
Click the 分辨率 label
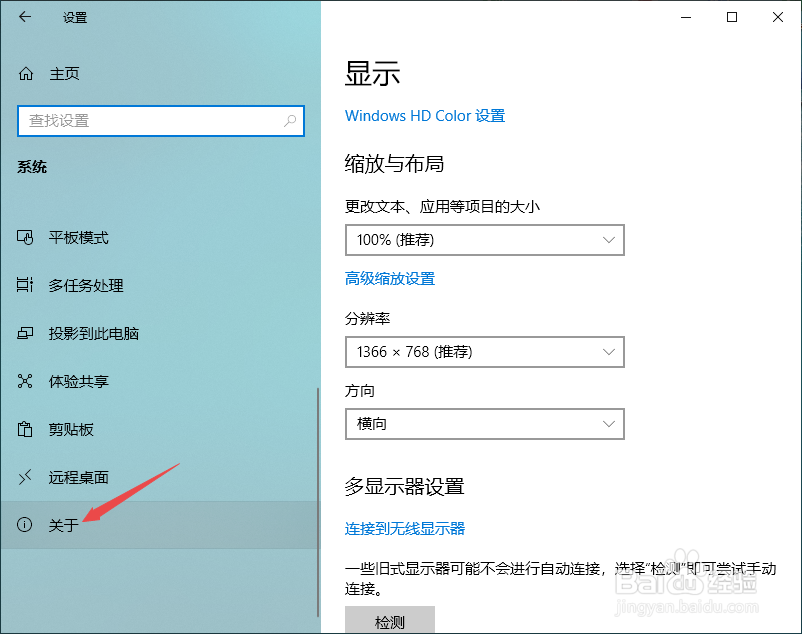click(x=367, y=319)
